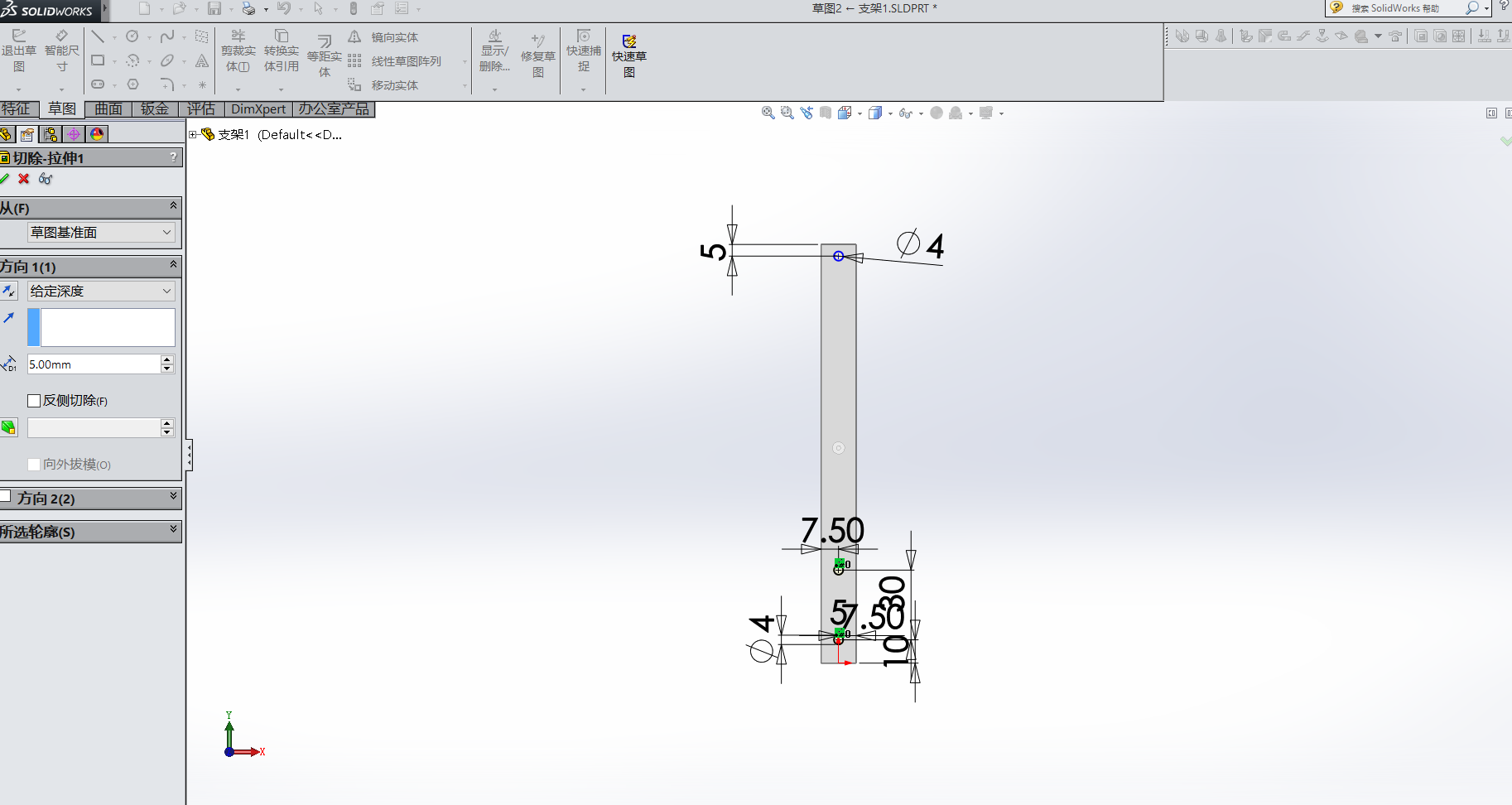Click the Zoom to Area icon
Viewport: 1512px width, 805px height.
click(x=787, y=113)
